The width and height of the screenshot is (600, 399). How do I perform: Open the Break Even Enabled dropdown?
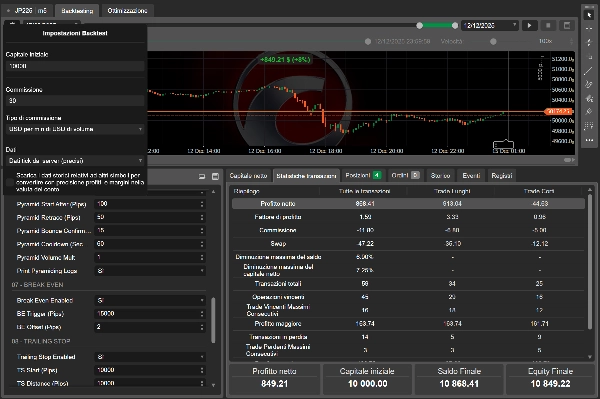click(150, 300)
